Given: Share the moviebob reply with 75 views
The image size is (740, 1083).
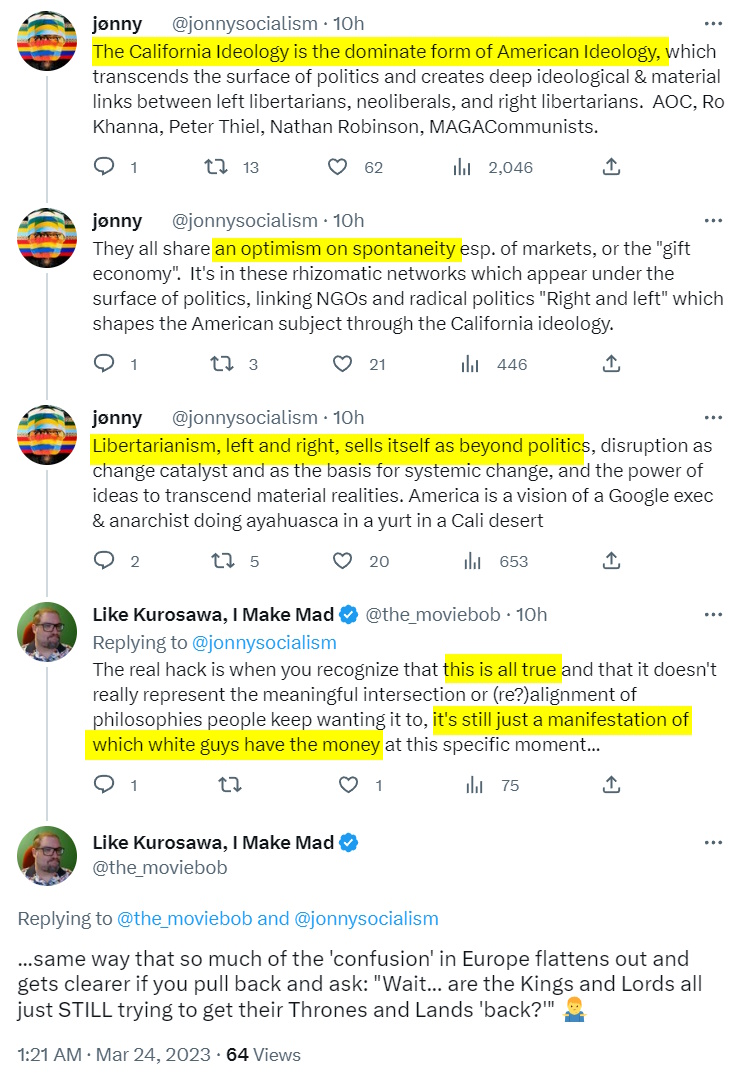Looking at the screenshot, I should [612, 785].
